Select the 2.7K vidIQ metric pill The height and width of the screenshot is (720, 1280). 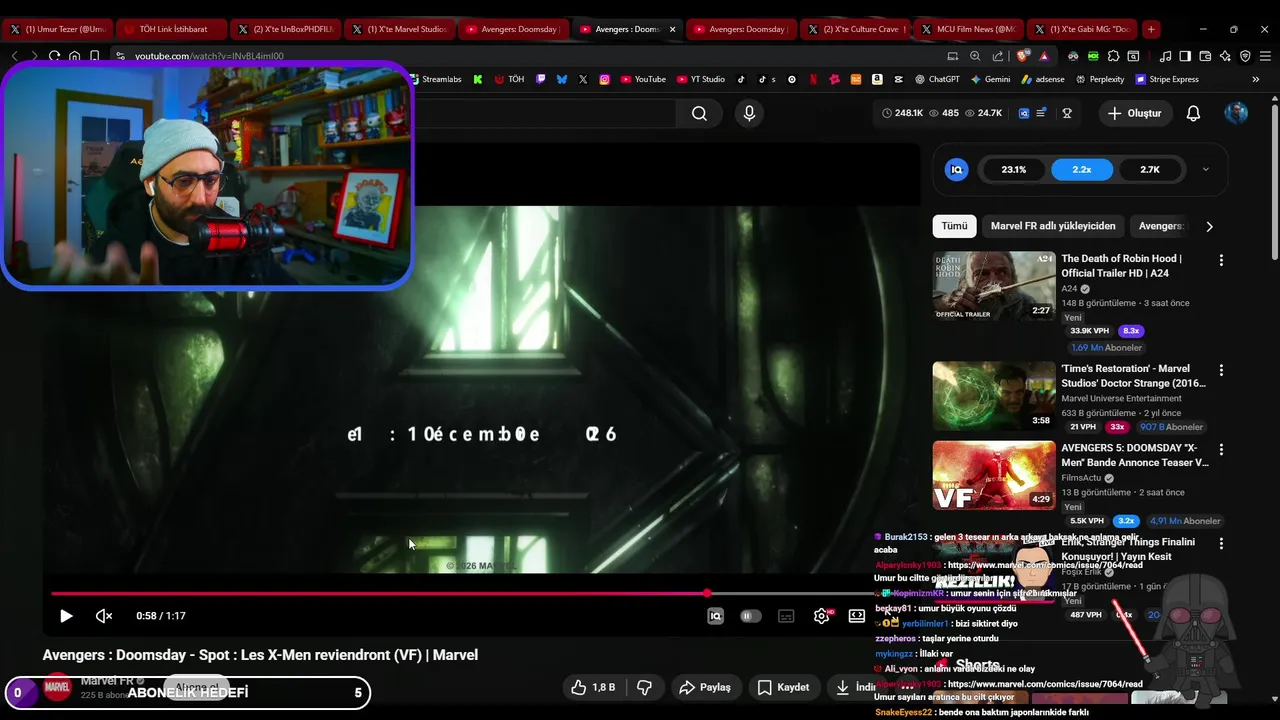pos(1150,169)
